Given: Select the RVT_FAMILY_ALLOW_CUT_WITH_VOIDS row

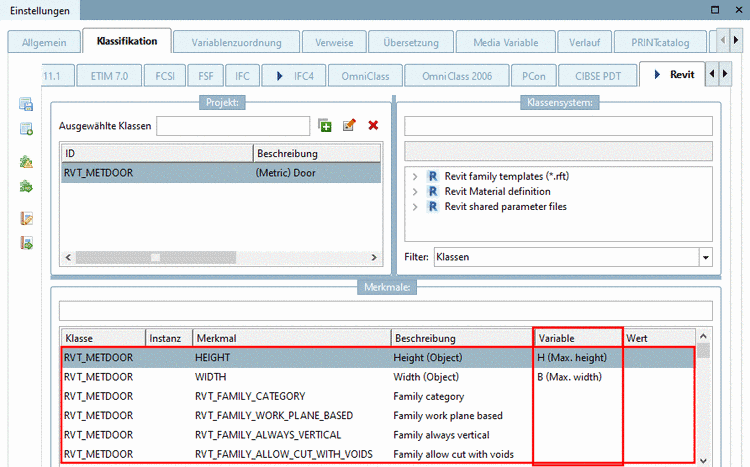Looking at the screenshot, I should coord(378,454).
